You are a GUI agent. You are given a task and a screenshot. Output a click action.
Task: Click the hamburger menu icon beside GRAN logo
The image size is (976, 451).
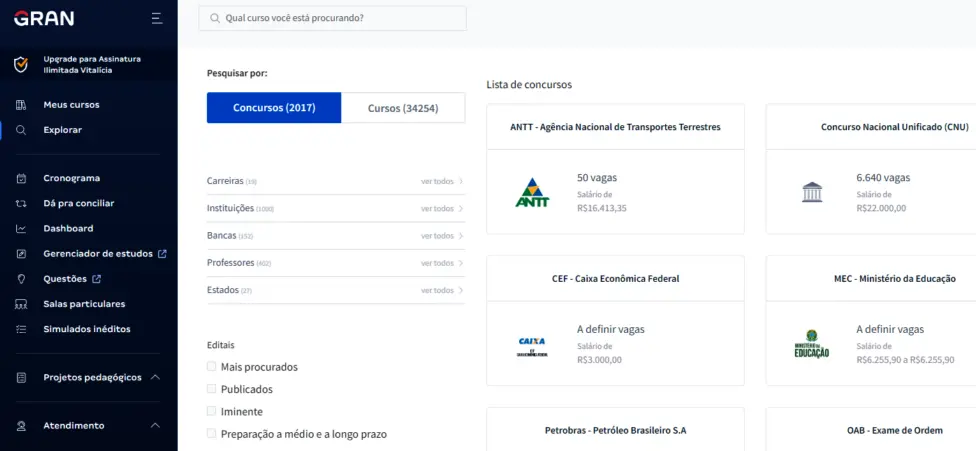pos(156,18)
